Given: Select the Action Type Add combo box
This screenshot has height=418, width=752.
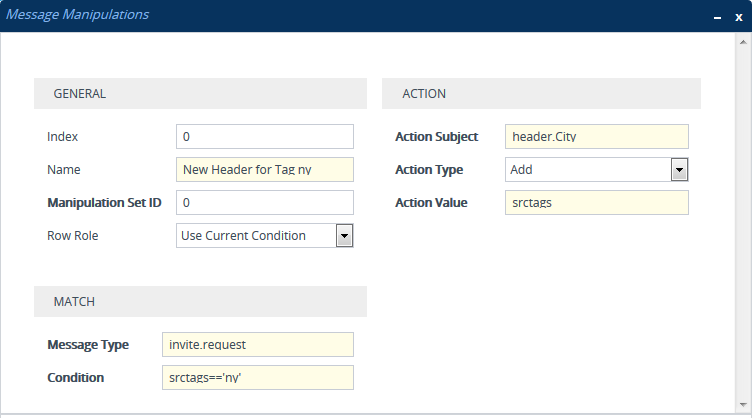Looking at the screenshot, I should 597,170.
